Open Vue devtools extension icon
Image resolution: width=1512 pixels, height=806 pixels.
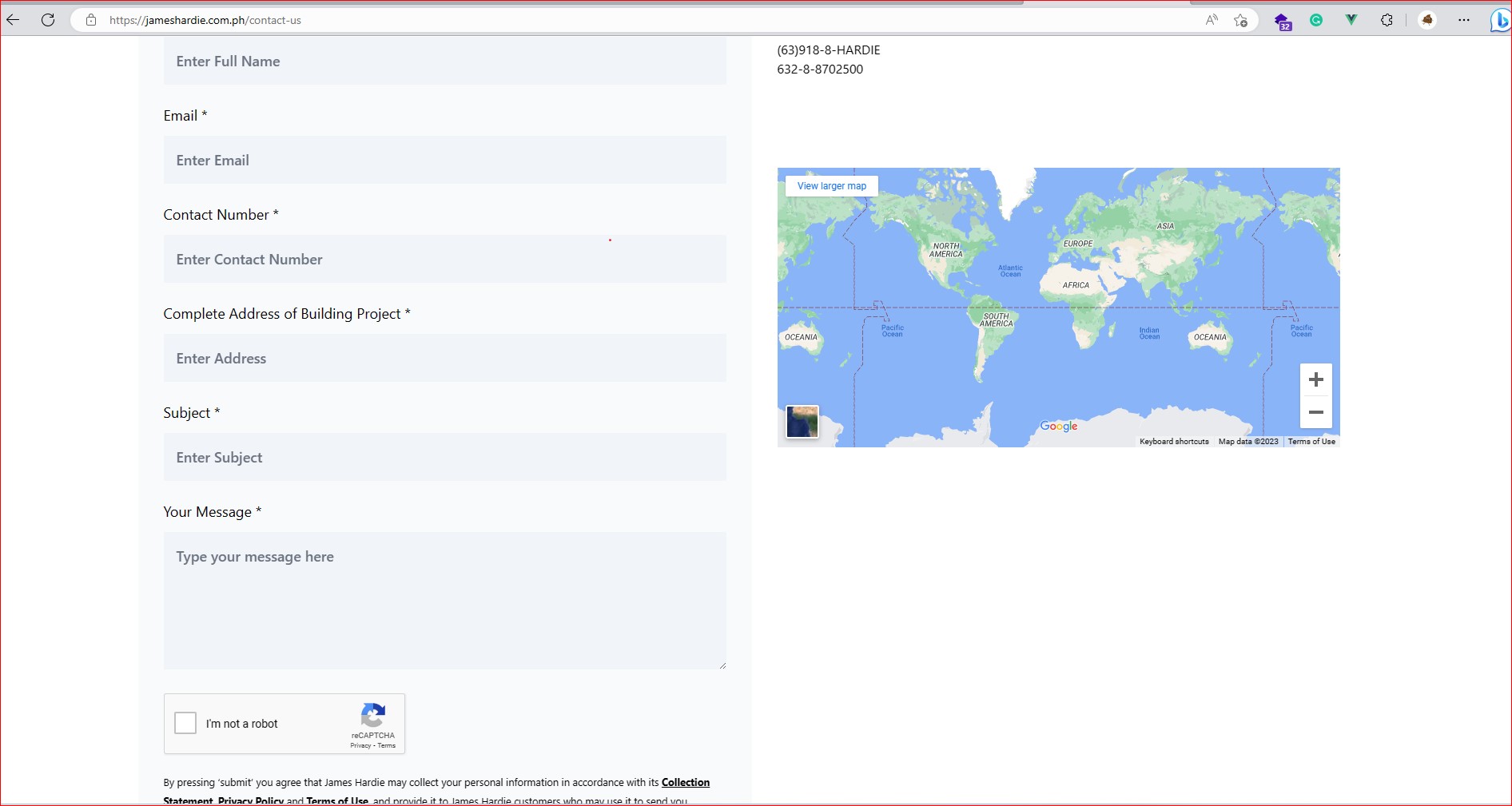point(1351,20)
